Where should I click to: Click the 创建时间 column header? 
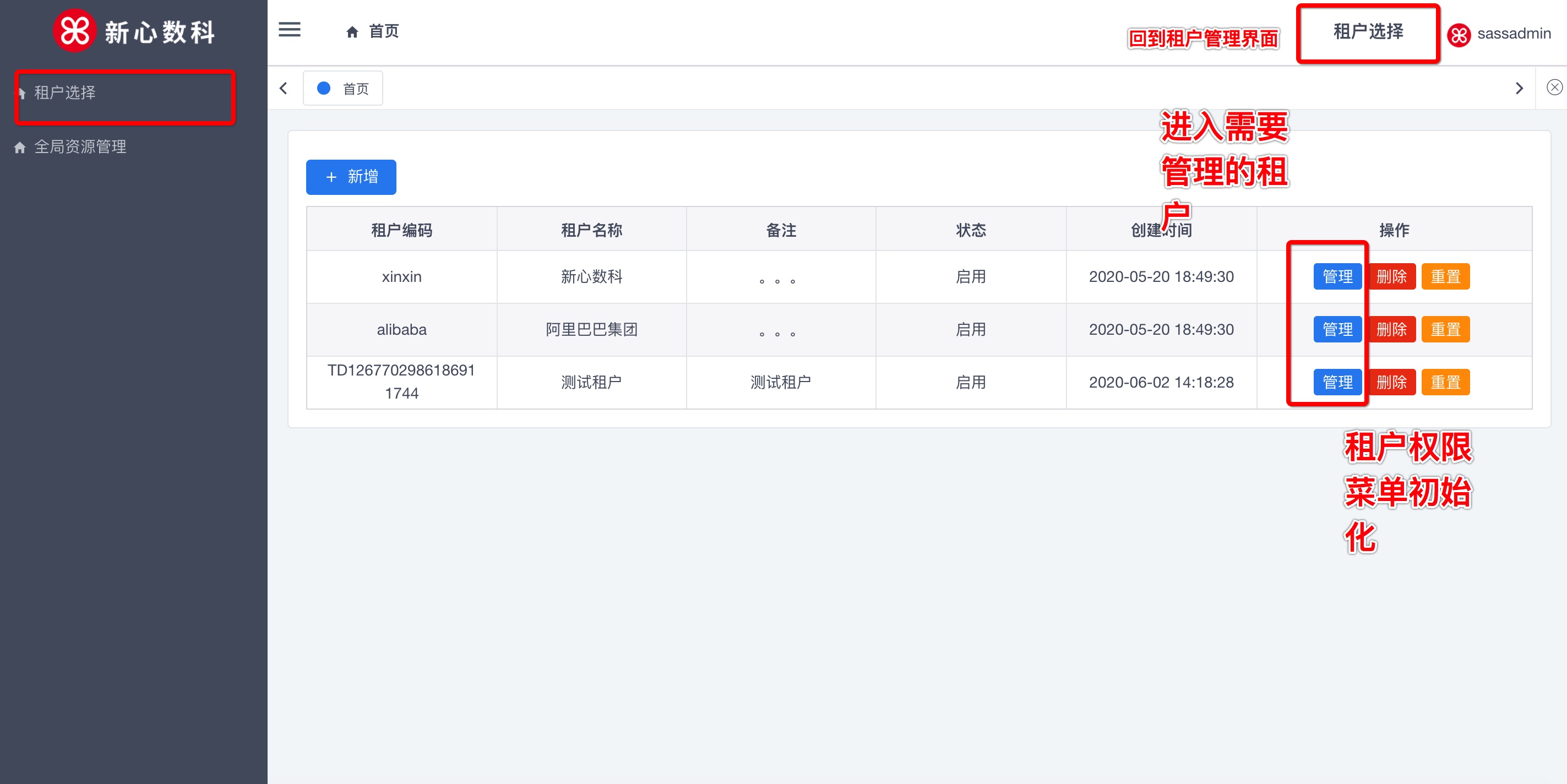(x=1161, y=230)
